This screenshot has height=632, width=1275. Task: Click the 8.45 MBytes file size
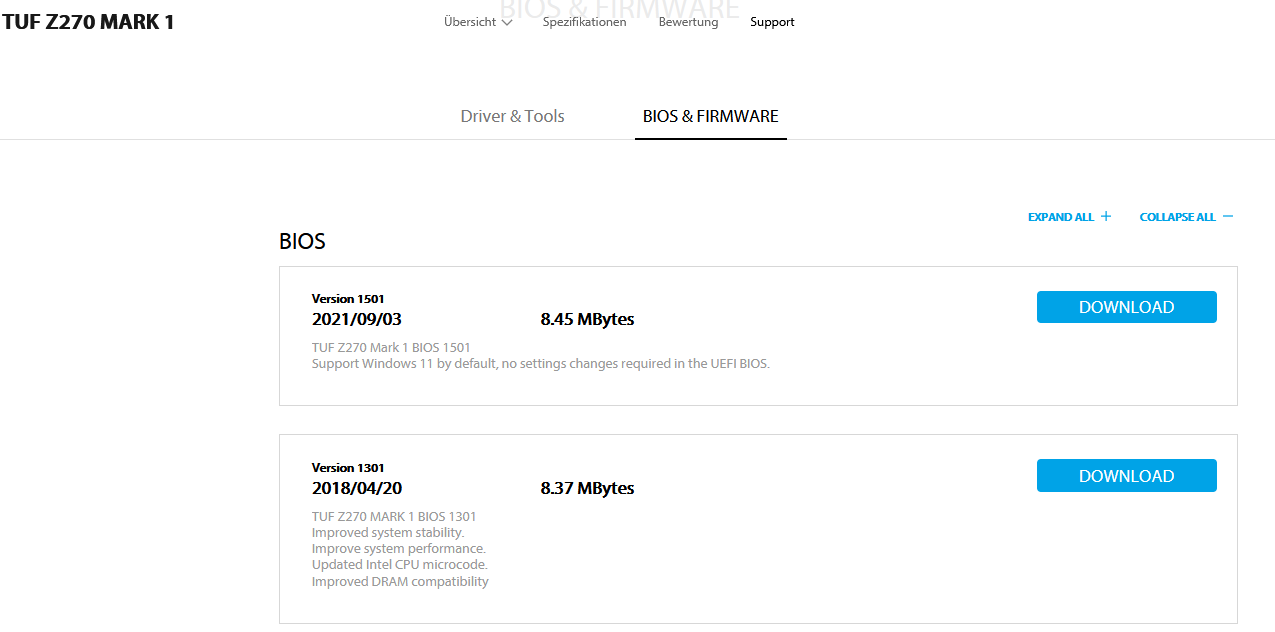coord(587,319)
